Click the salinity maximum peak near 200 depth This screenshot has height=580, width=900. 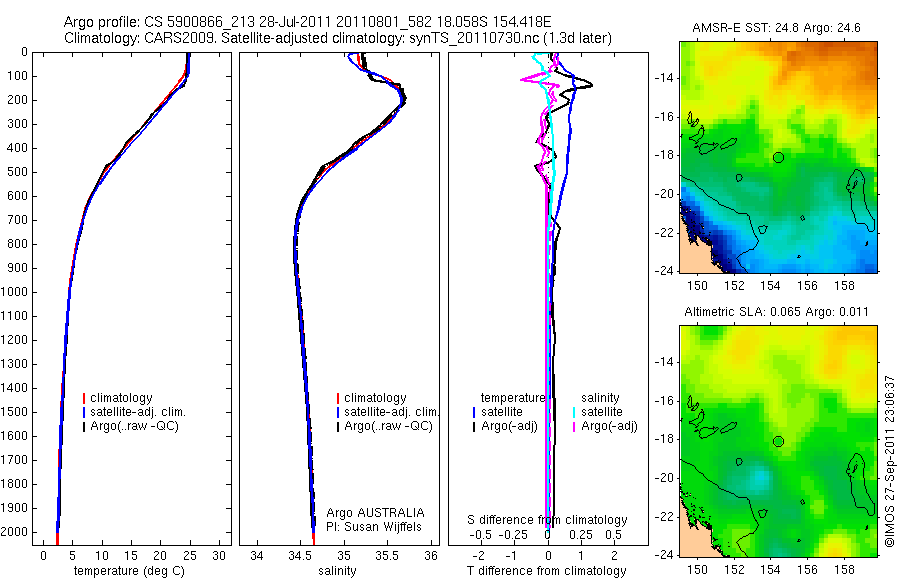tap(404, 100)
